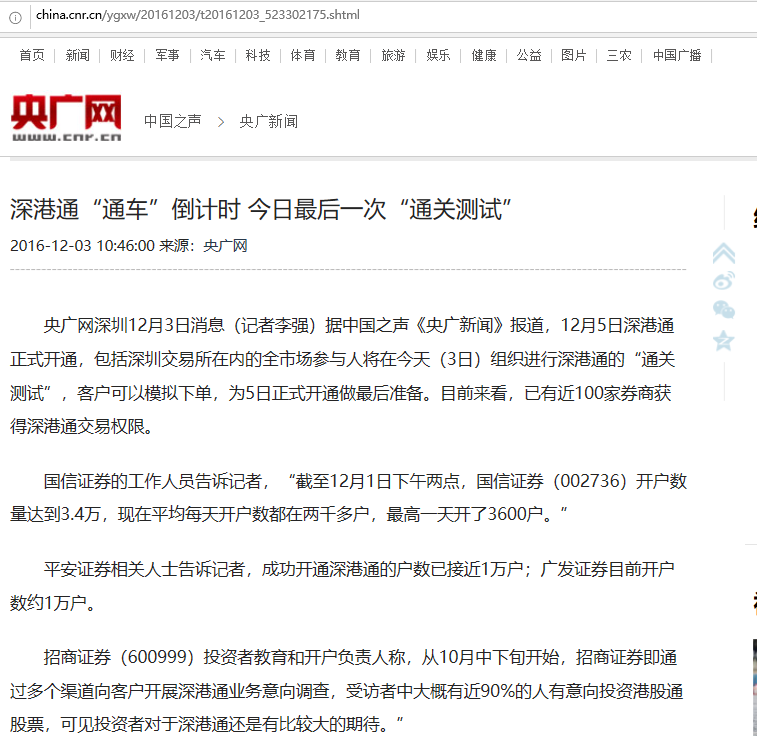This screenshot has height=736, width=757.
Task: Open the 汽车 navigation item
Action: coord(213,56)
